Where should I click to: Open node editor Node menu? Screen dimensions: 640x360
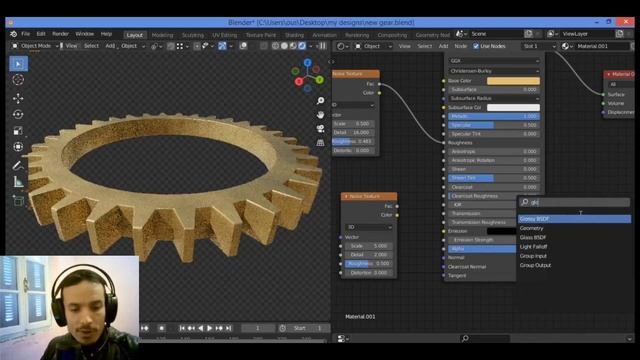(x=460, y=46)
